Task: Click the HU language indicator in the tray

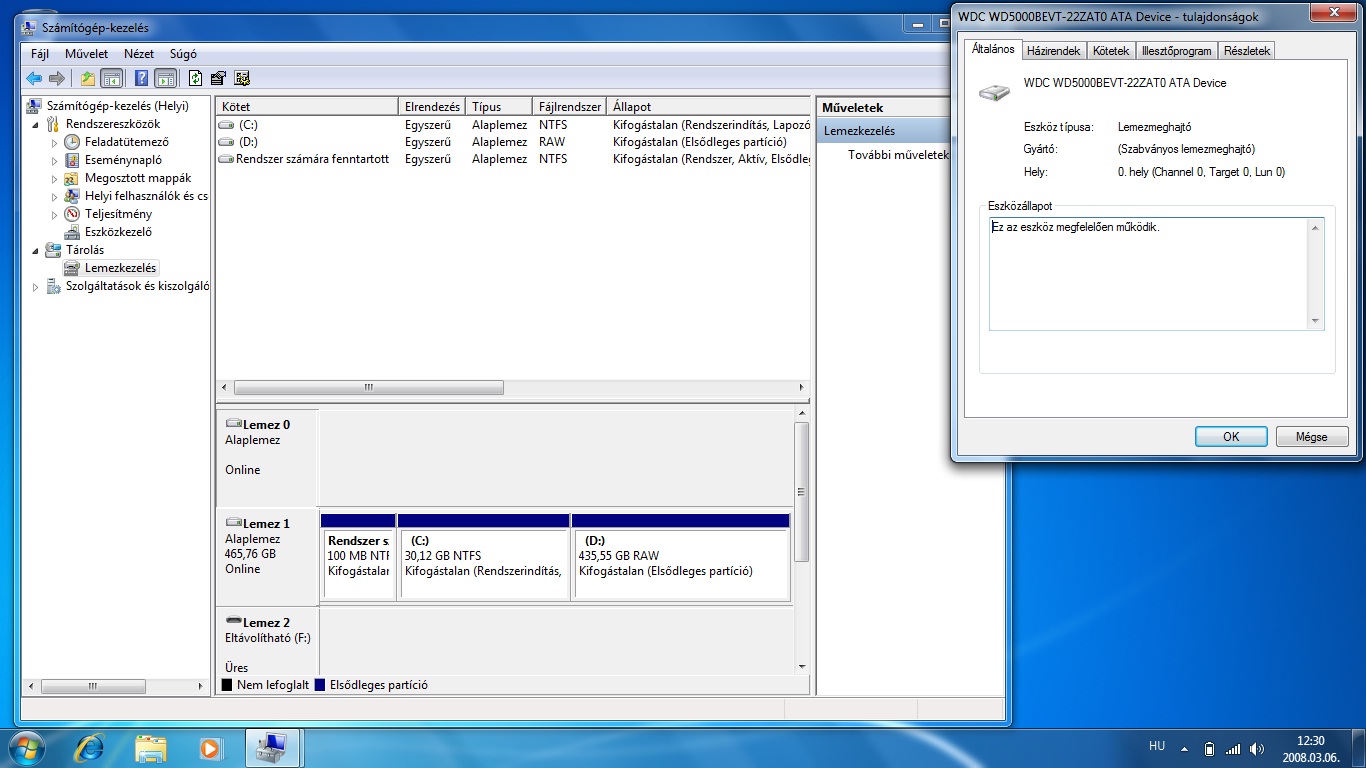Action: pyautogui.click(x=1157, y=747)
